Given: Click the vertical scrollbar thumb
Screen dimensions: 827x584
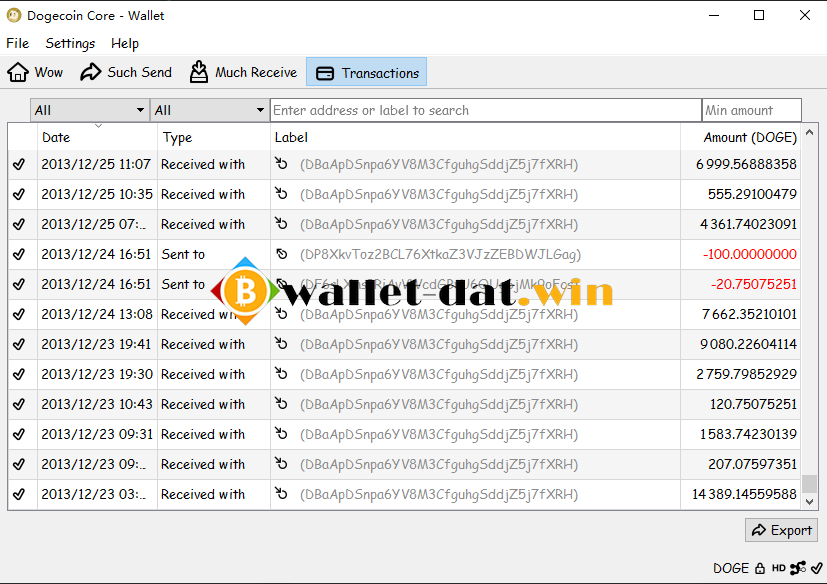Looking at the screenshot, I should coord(810,484).
